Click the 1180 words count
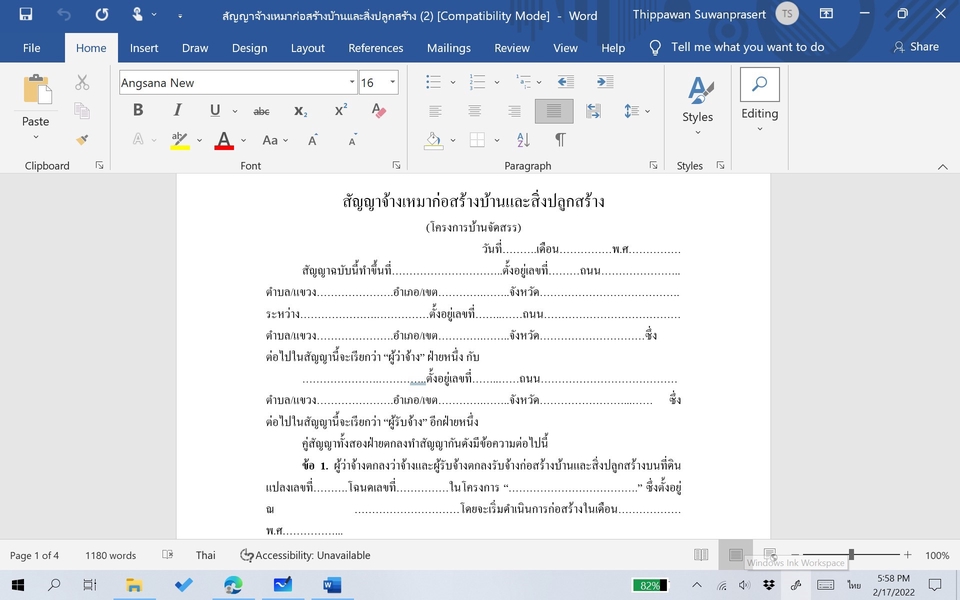This screenshot has width=960, height=600. [x=110, y=555]
